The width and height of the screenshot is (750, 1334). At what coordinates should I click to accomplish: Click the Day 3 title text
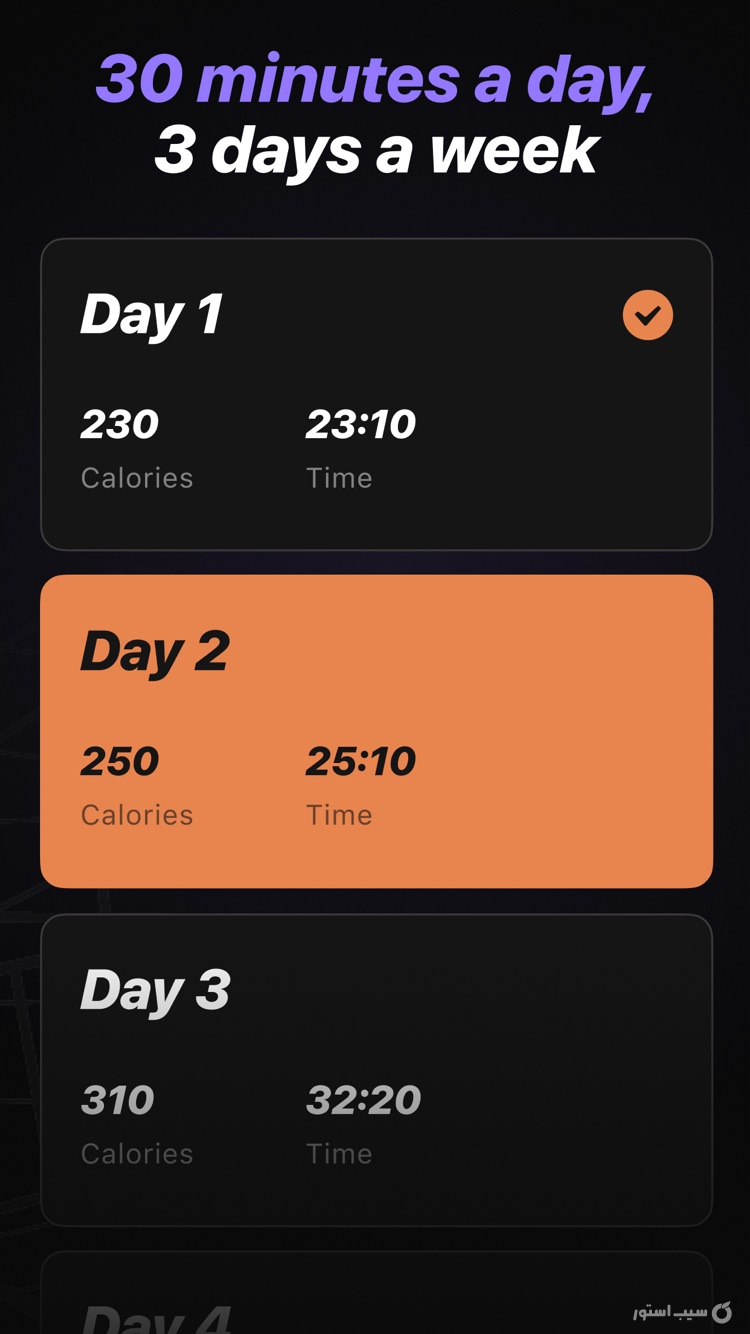click(156, 990)
